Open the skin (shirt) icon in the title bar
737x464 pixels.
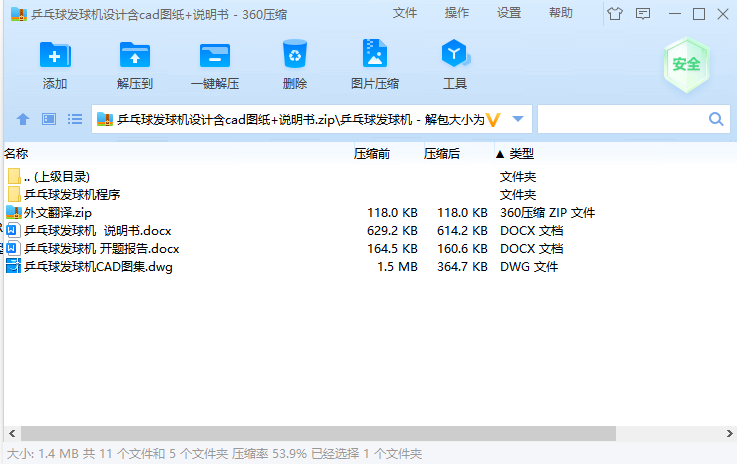615,14
